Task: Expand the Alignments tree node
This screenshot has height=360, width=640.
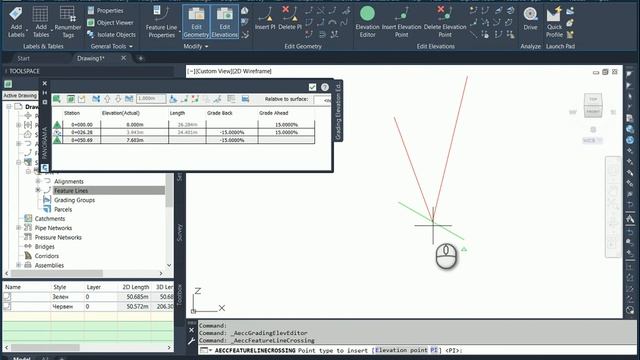Action: click(38, 181)
